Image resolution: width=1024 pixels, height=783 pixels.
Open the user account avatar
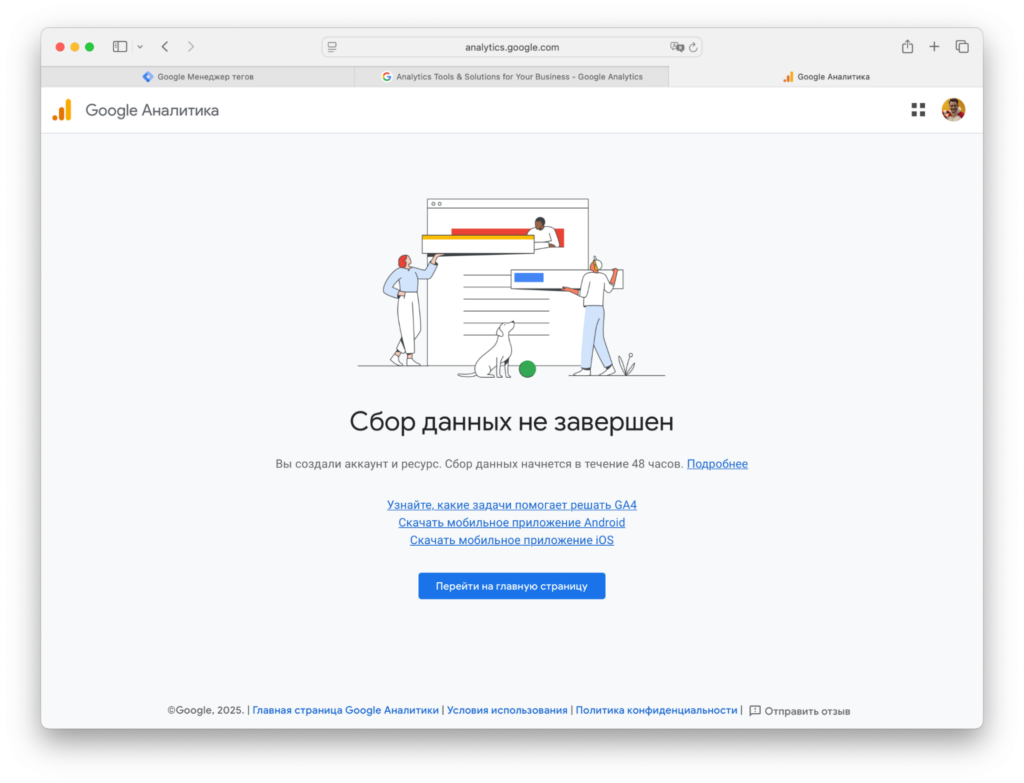pyautogui.click(x=953, y=110)
